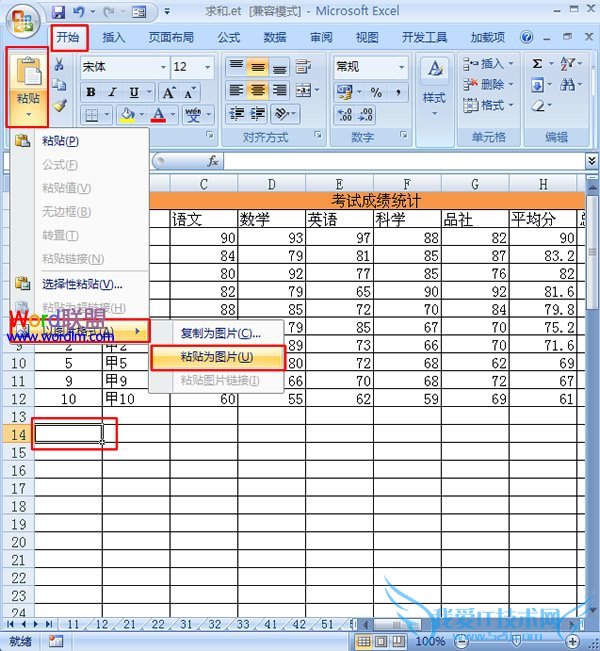
Task: Apply red font color A
Action: tap(158, 115)
